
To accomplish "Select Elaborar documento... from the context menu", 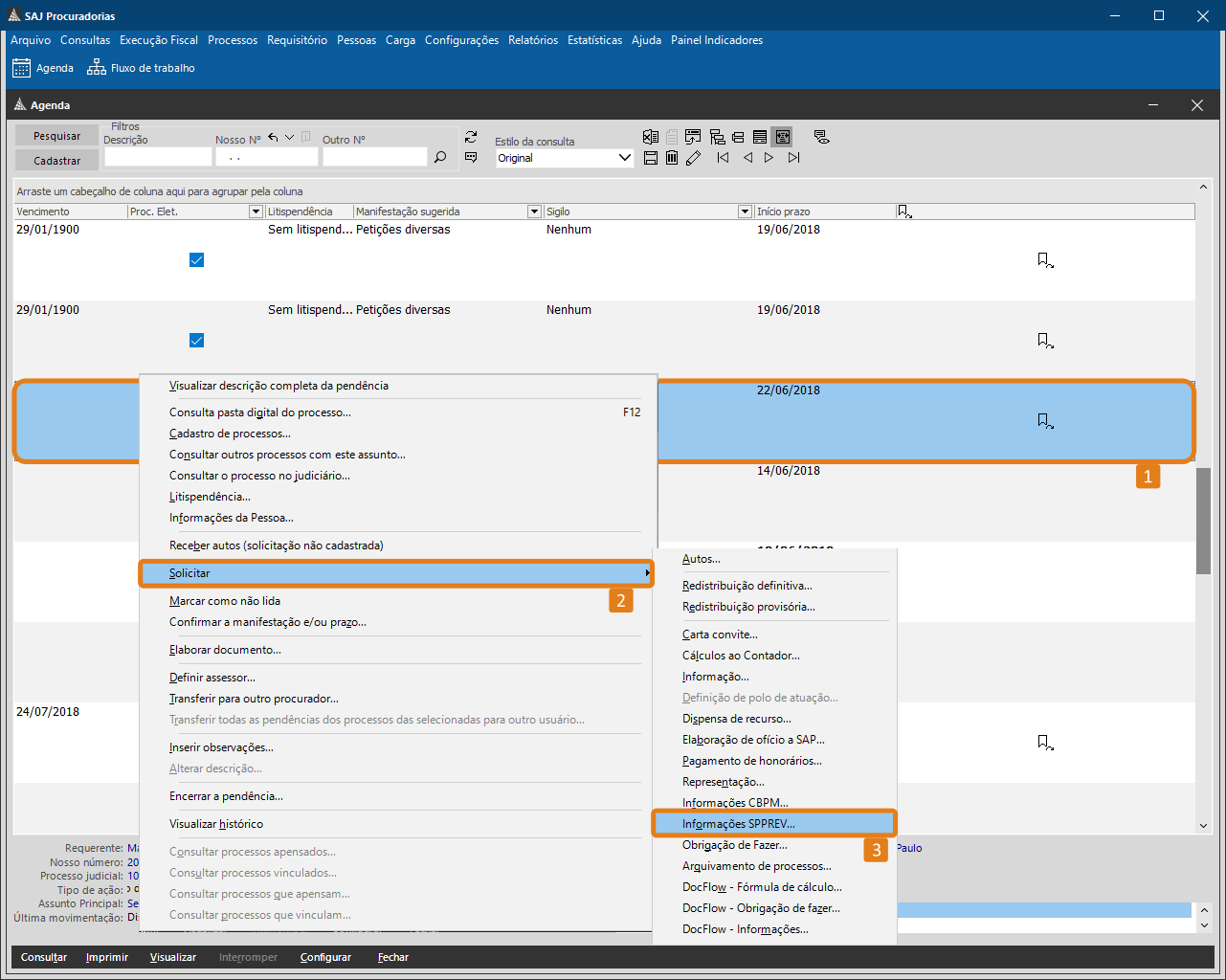I will [225, 650].
